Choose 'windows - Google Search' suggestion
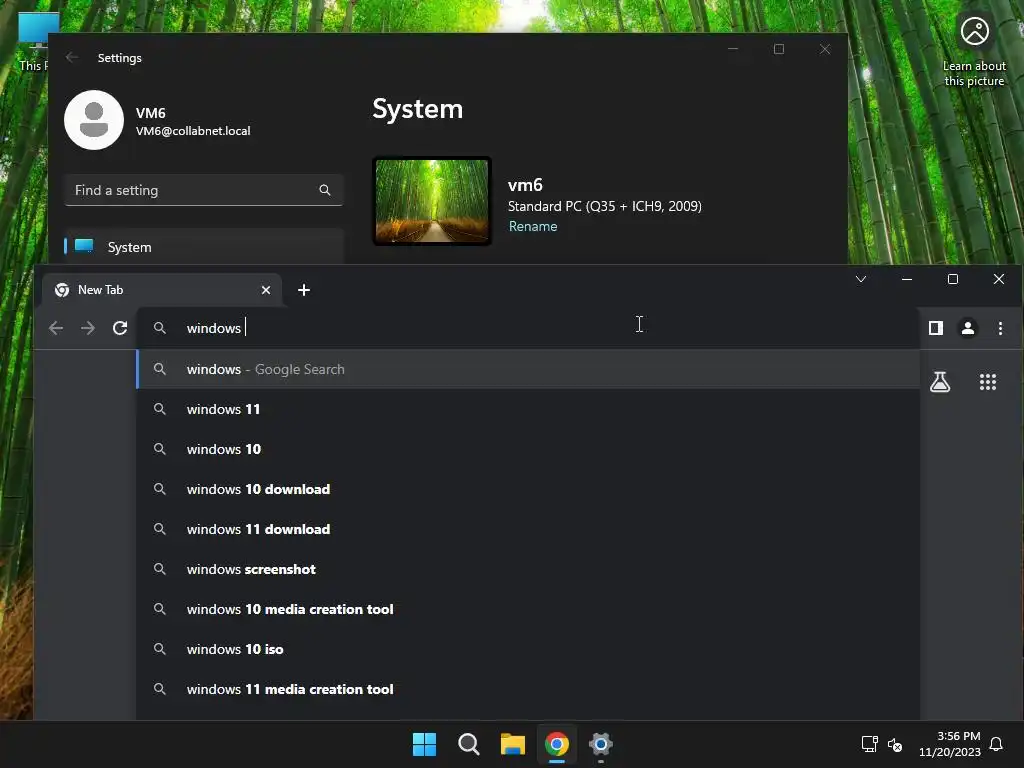The image size is (1024, 768). pyautogui.click(x=528, y=369)
